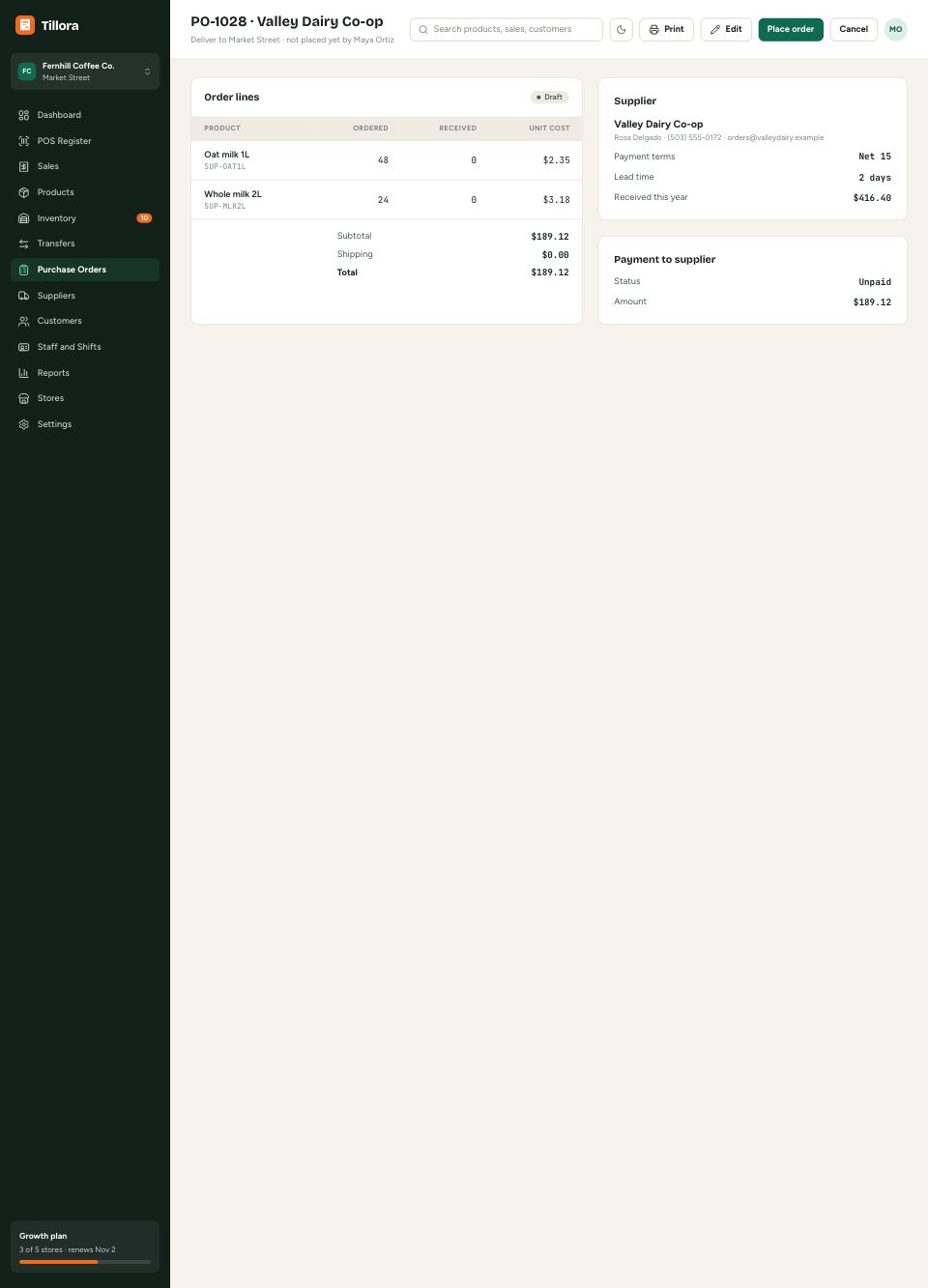928x1288 pixels.
Task: Click the $416.40 received this year value
Action: point(872,198)
